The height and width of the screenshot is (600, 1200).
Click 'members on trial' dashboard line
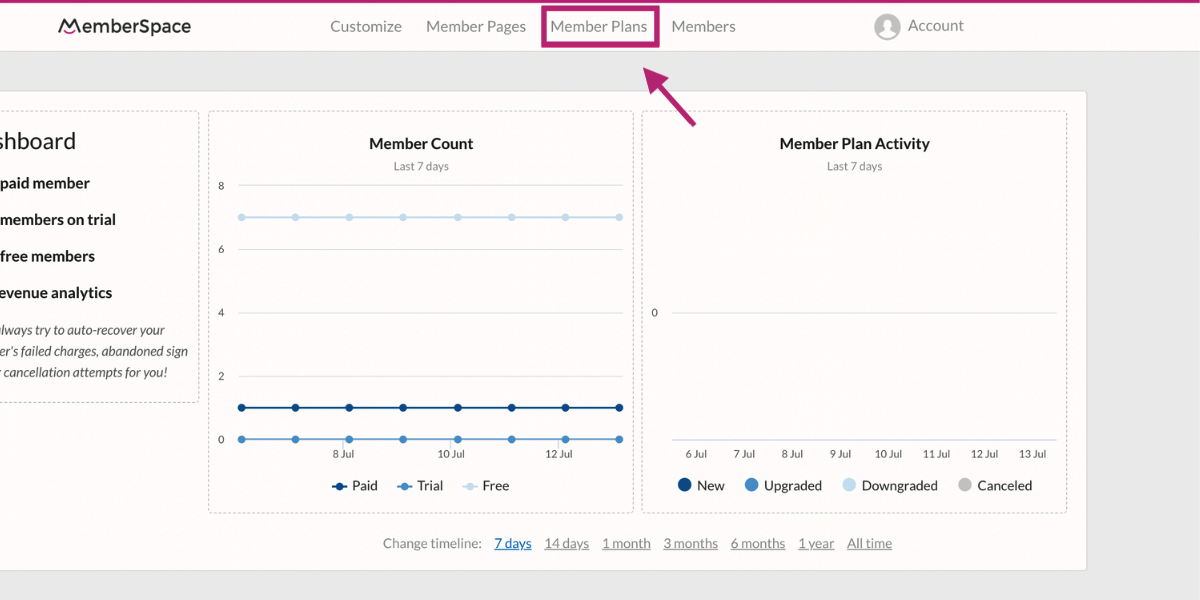point(58,220)
